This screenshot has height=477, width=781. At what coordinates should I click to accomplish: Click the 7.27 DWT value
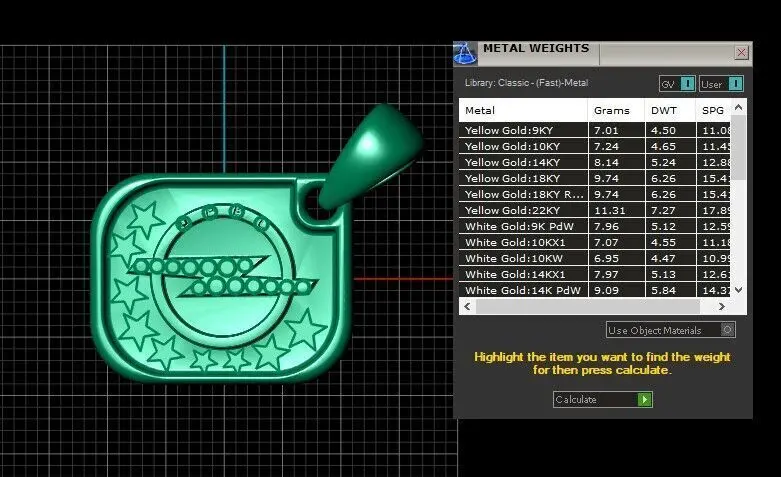click(663, 210)
